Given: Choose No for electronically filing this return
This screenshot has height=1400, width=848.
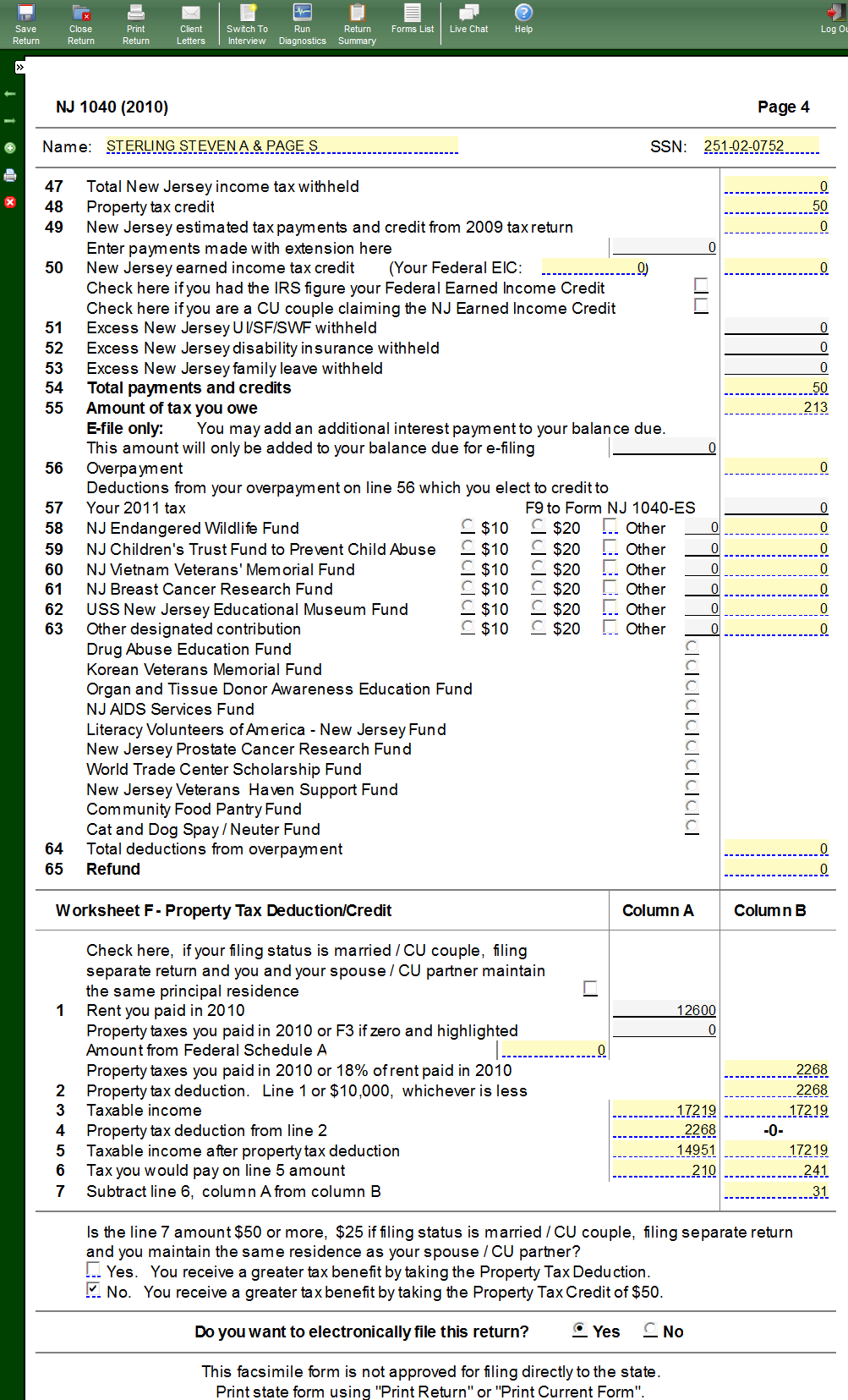Looking at the screenshot, I should click(x=650, y=1330).
